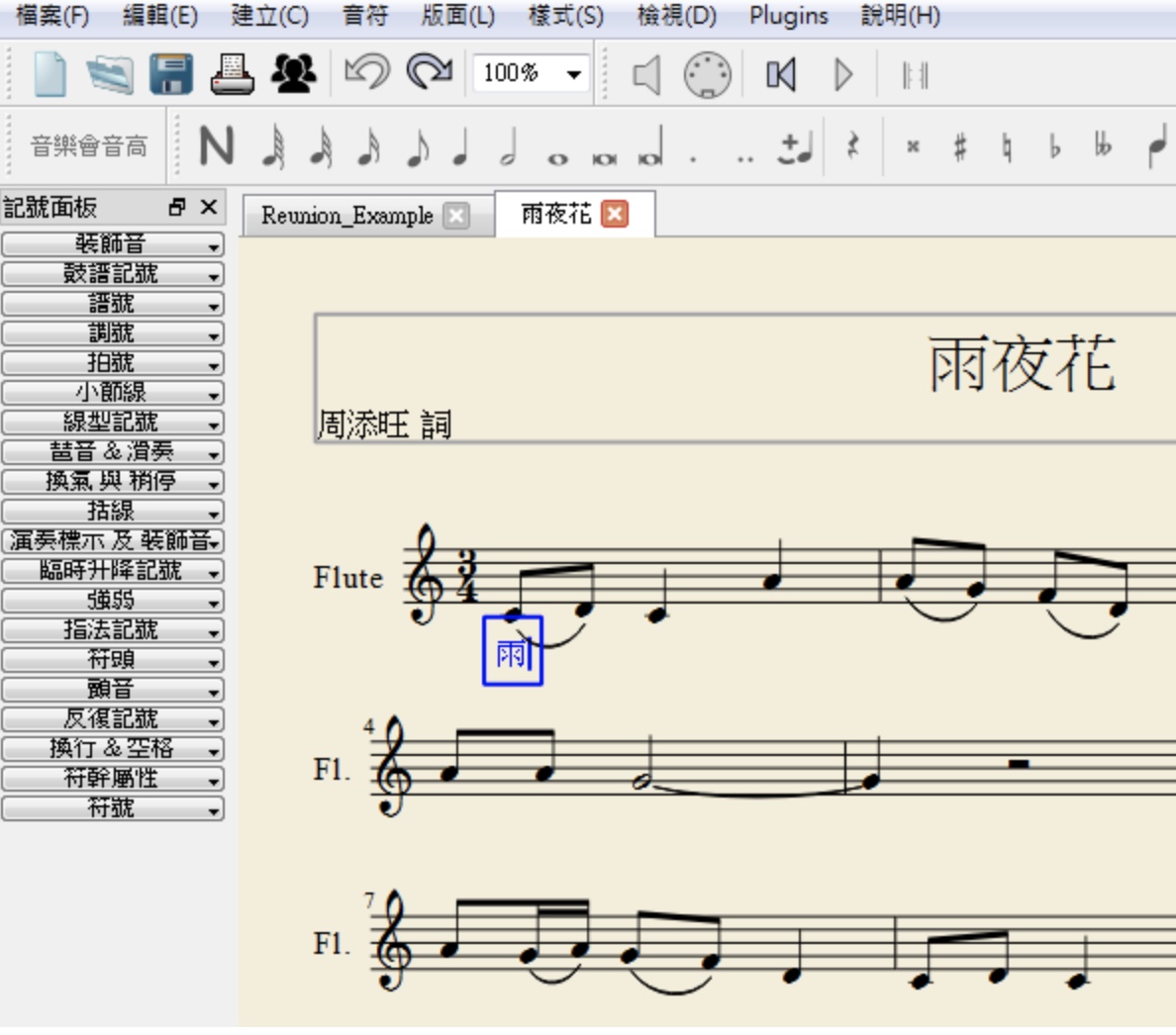Screen dimensions: 1176x1035
Task: Click the lyric edit box containing 雨
Action: pos(513,650)
